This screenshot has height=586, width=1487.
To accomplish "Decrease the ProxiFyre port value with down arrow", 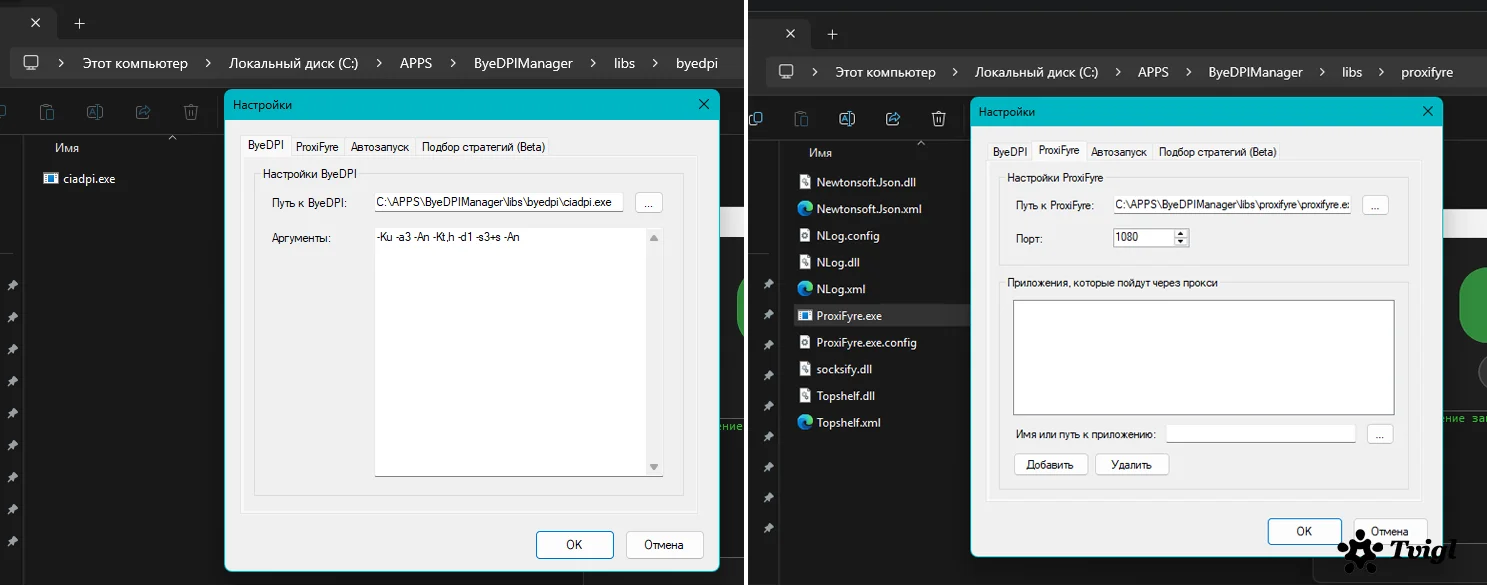I will pyautogui.click(x=1181, y=242).
